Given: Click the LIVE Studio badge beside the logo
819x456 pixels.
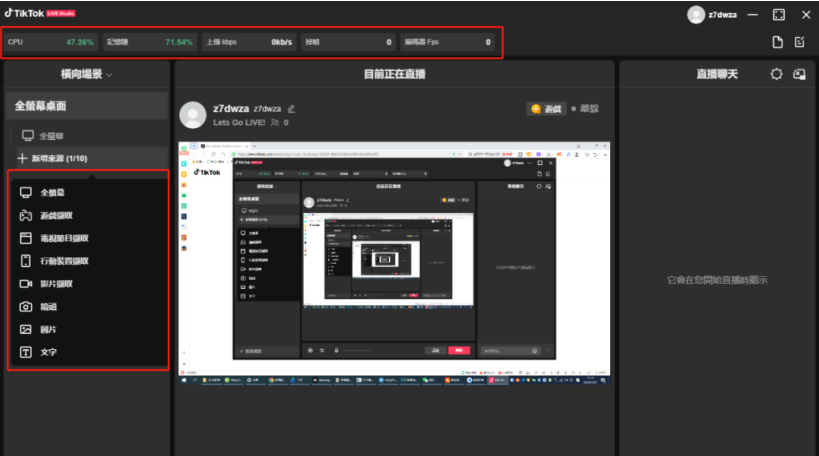Looking at the screenshot, I should 61,14.
